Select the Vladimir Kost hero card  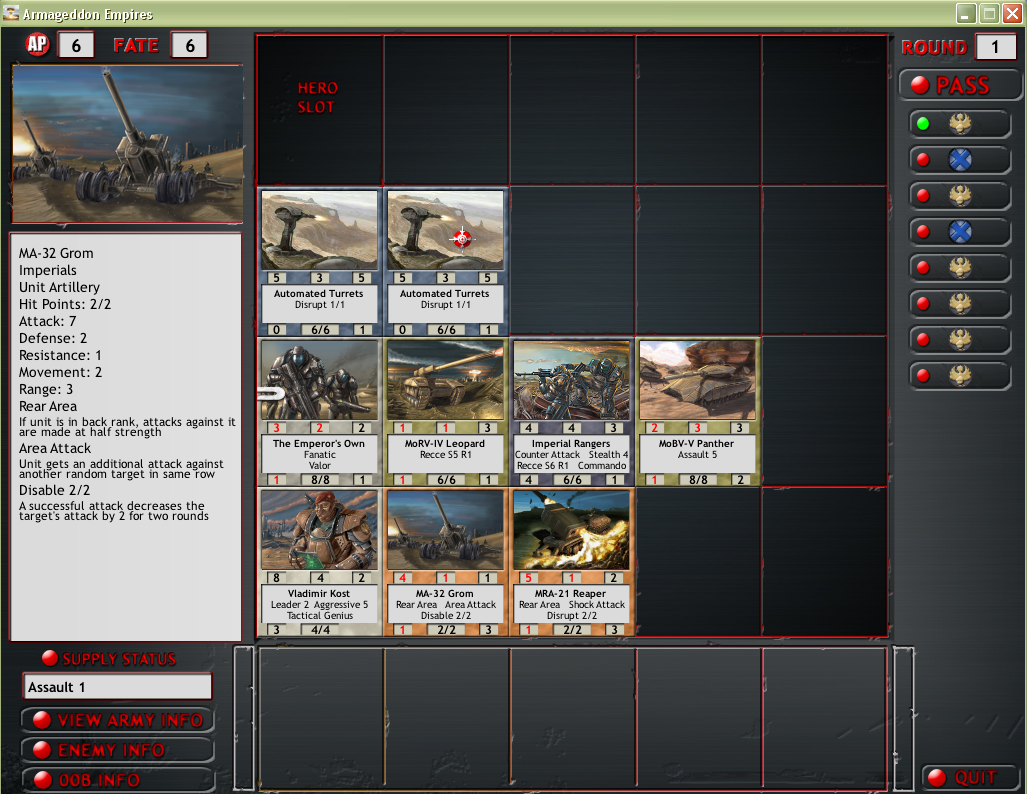click(320, 562)
